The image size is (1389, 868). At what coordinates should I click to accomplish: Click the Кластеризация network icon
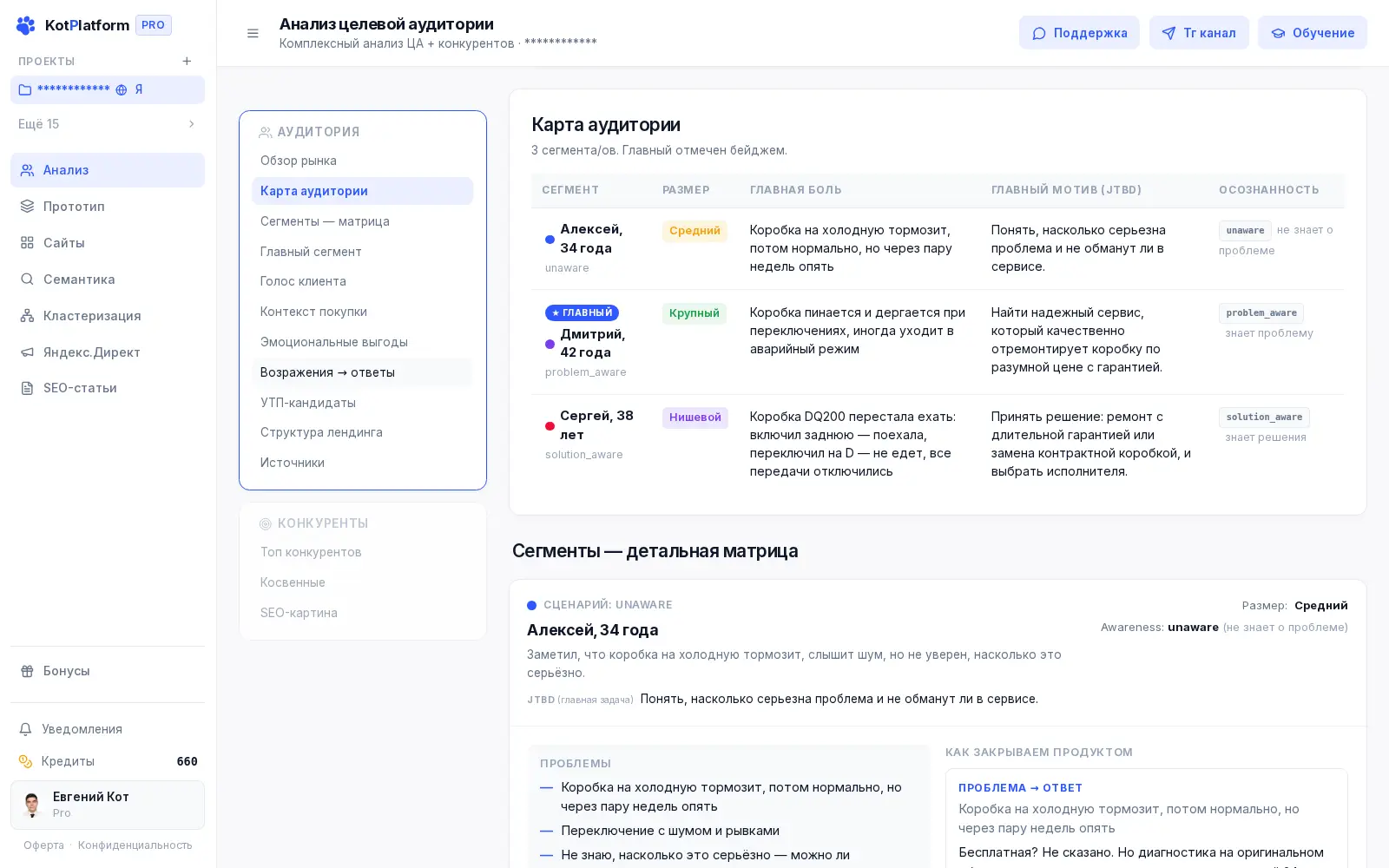[x=27, y=316]
